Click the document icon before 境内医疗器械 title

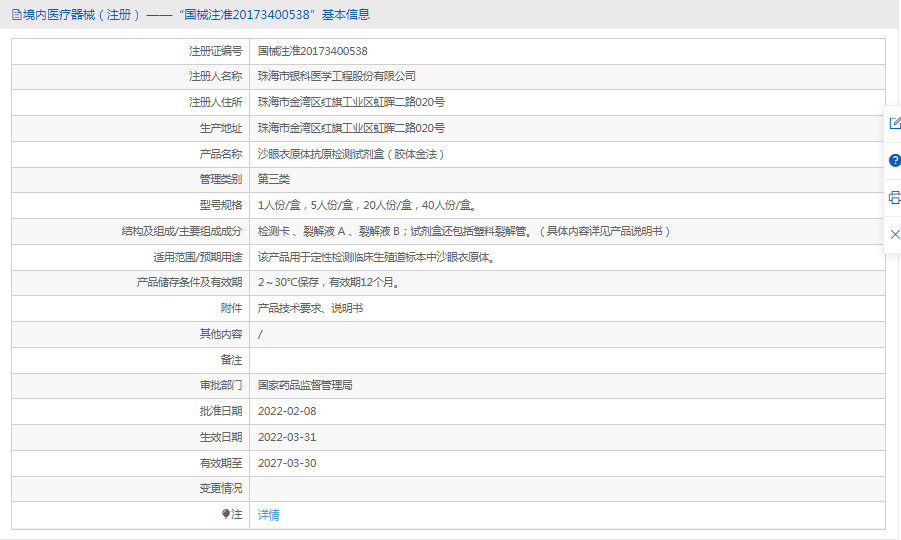[16, 14]
